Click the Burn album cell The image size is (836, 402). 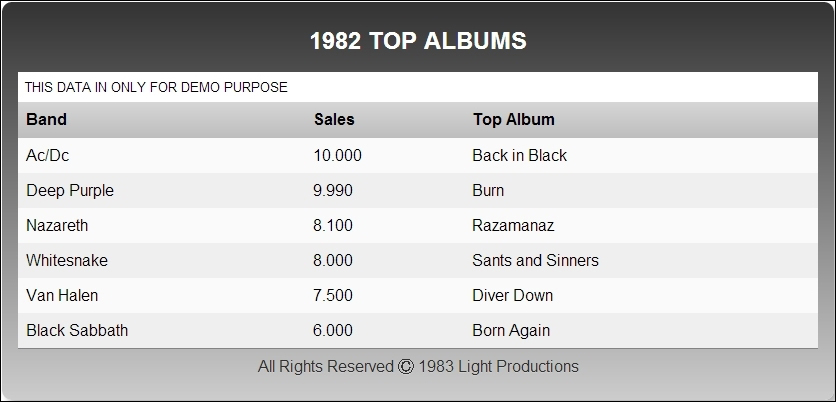pos(488,191)
